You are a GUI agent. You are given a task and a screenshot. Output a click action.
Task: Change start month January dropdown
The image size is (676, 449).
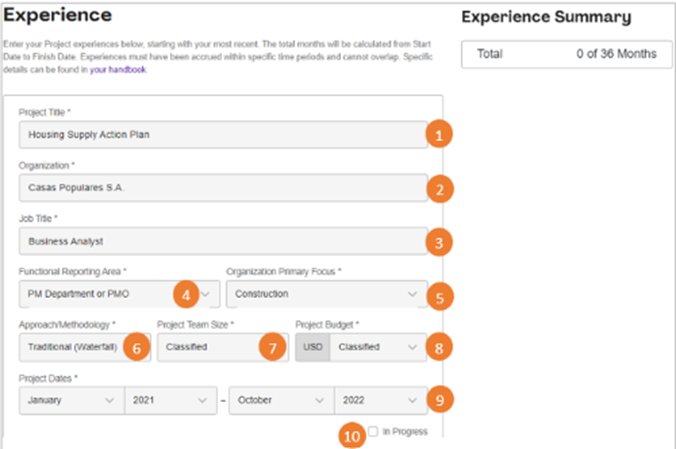click(70, 401)
